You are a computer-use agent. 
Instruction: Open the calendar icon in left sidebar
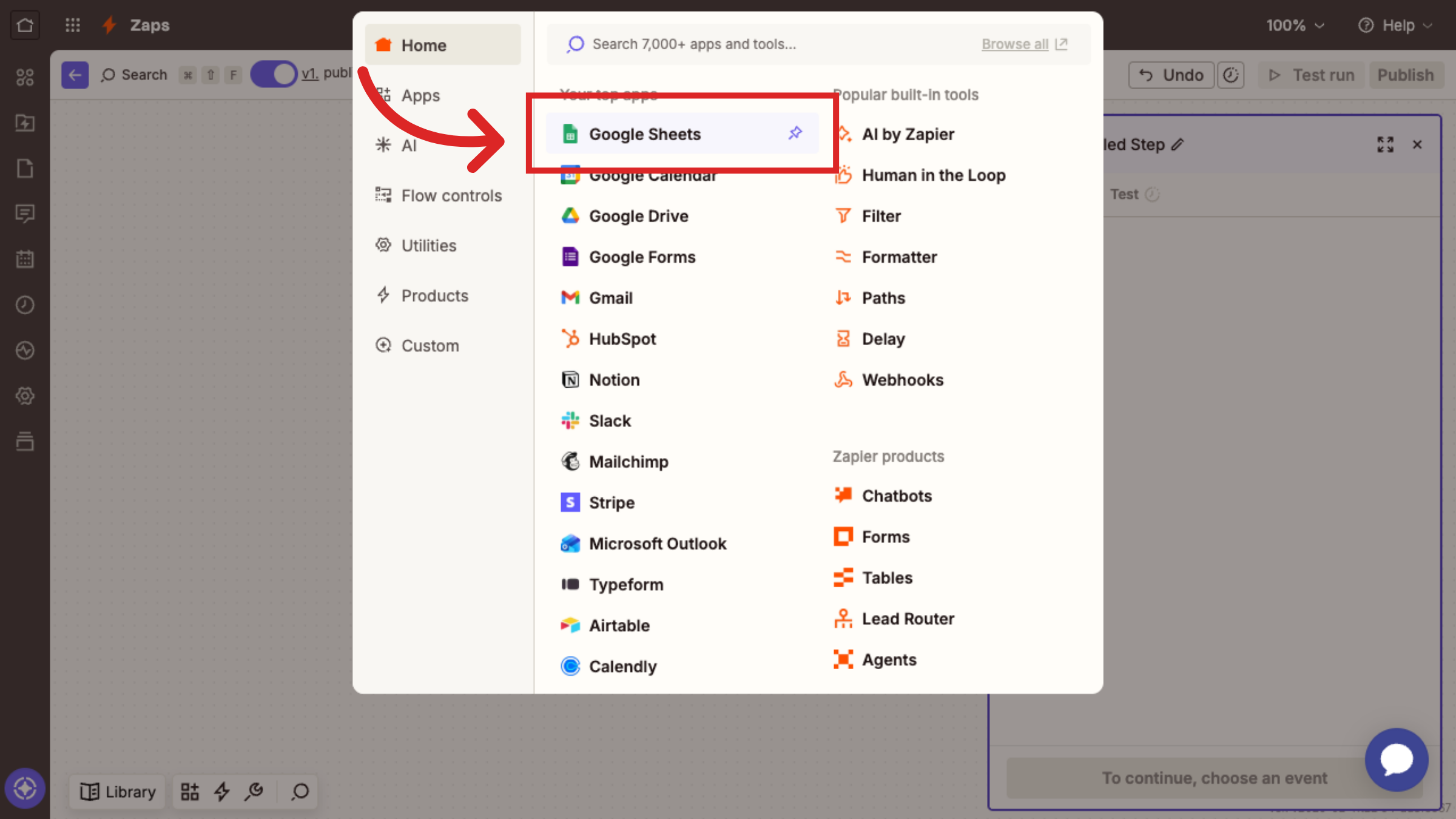25,259
